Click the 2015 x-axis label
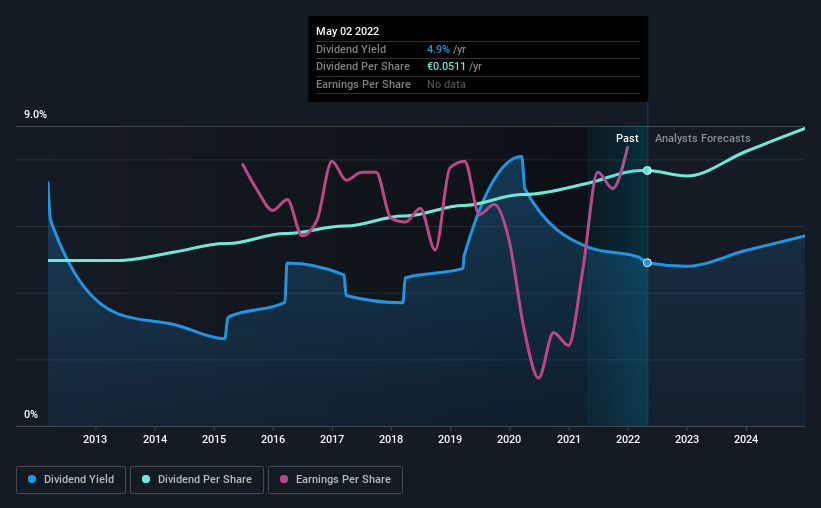The height and width of the screenshot is (508, 821). point(214,439)
